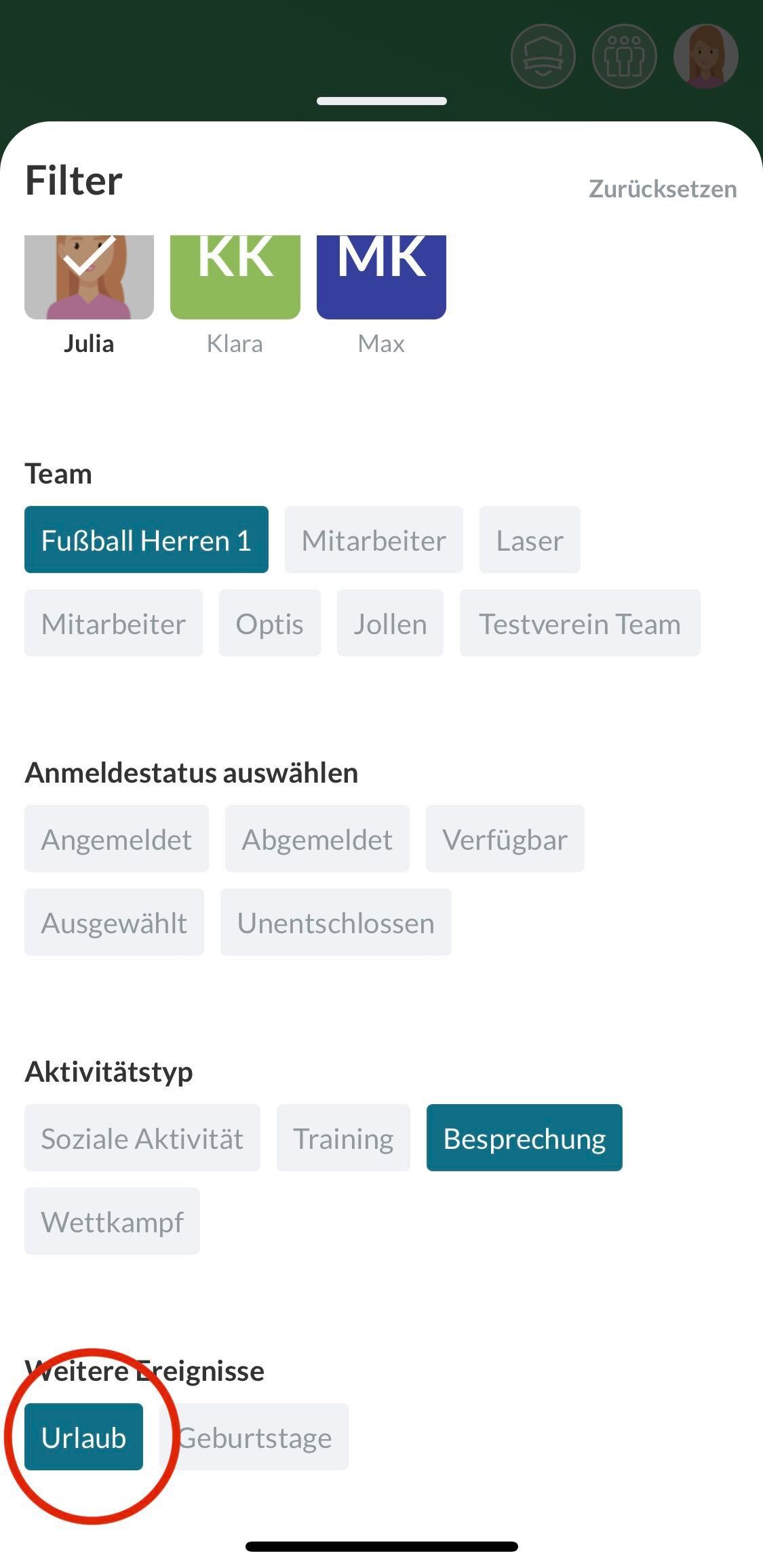Open the profile avatar at top right
763x1568 pixels.
pos(705,56)
